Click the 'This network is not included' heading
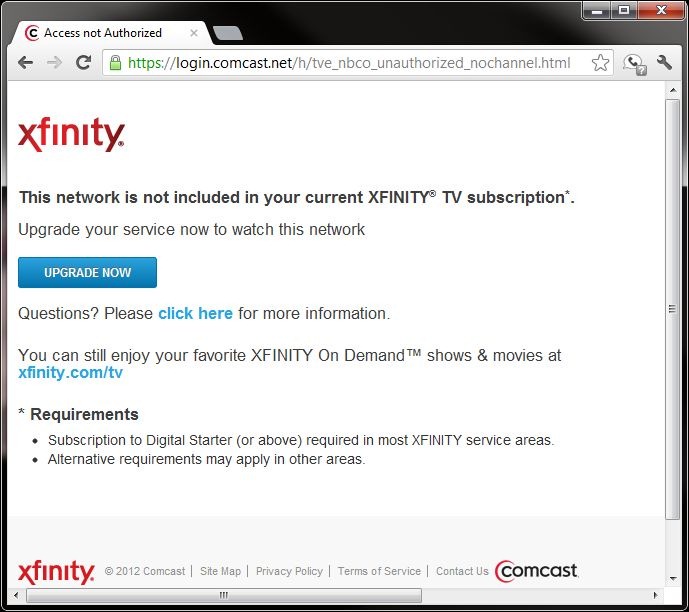 [297, 197]
